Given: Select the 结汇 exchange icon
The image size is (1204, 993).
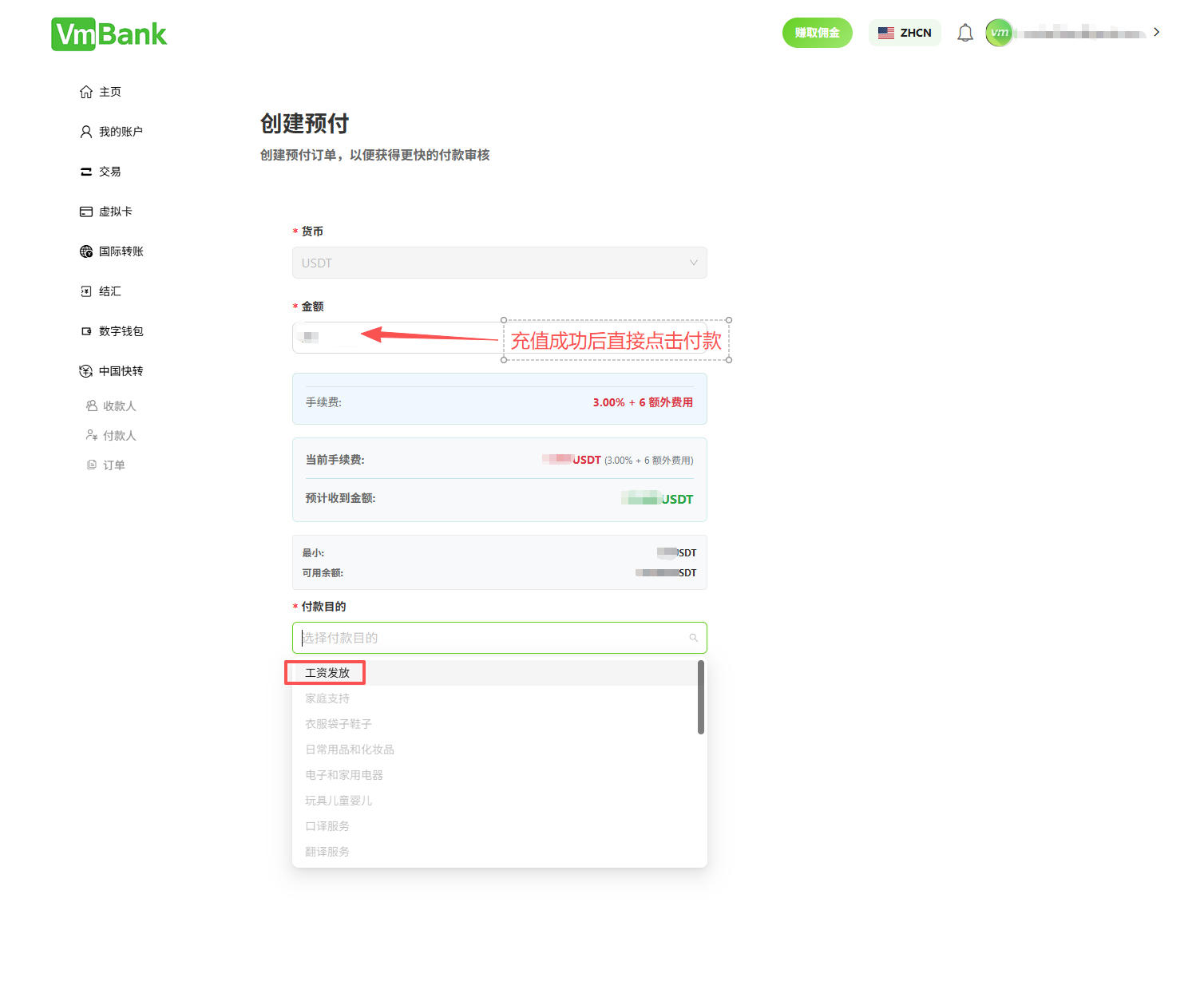Looking at the screenshot, I should click(86, 291).
